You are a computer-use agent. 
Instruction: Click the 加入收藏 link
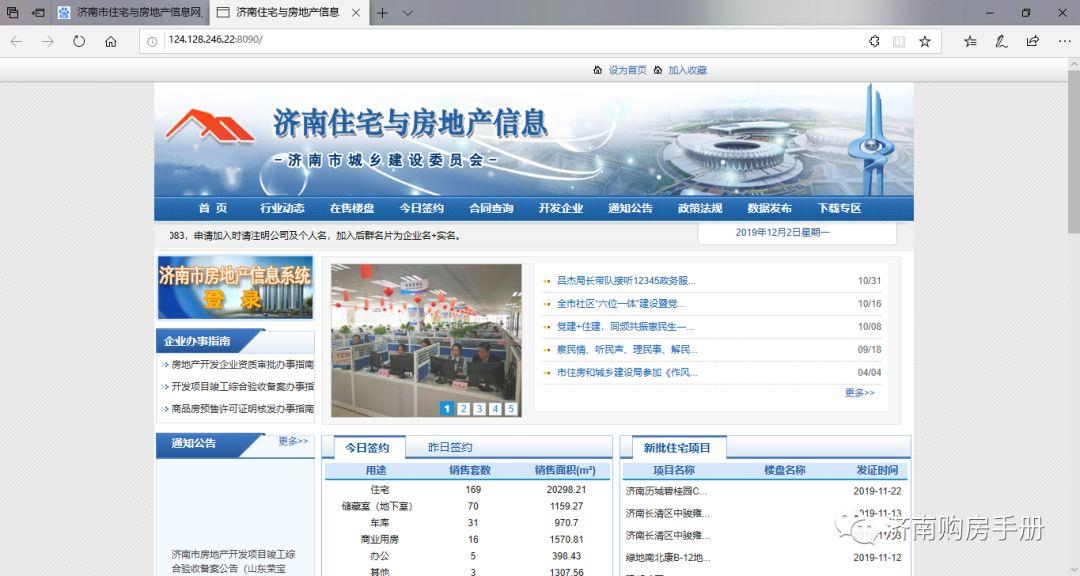pos(687,70)
